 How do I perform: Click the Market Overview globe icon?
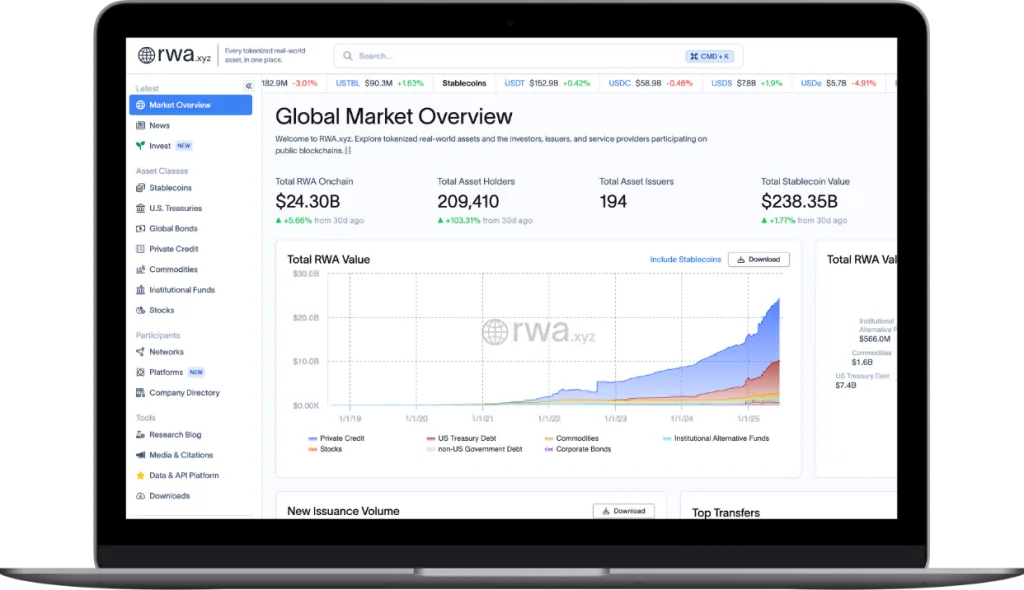pyautogui.click(x=140, y=105)
